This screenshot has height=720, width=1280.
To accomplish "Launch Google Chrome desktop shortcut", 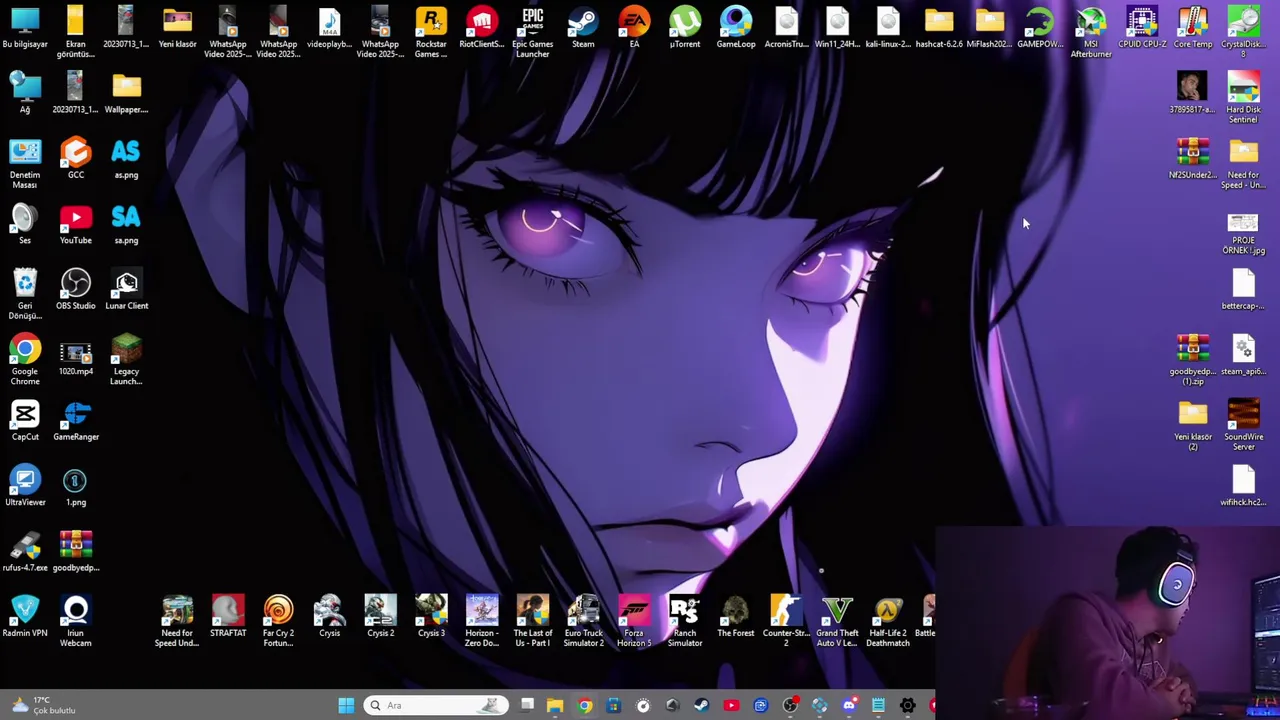I will [x=25, y=360].
